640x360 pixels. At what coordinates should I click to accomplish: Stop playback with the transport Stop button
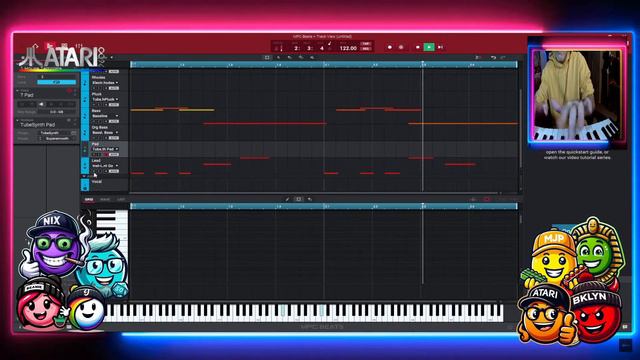pyautogui.click(x=418, y=47)
